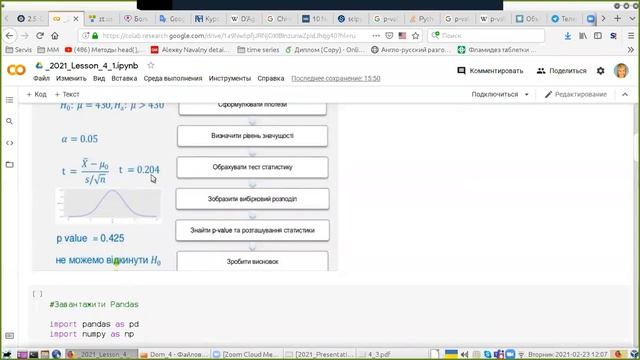Open the Skype tray icon

pyautogui.click(x=488, y=354)
